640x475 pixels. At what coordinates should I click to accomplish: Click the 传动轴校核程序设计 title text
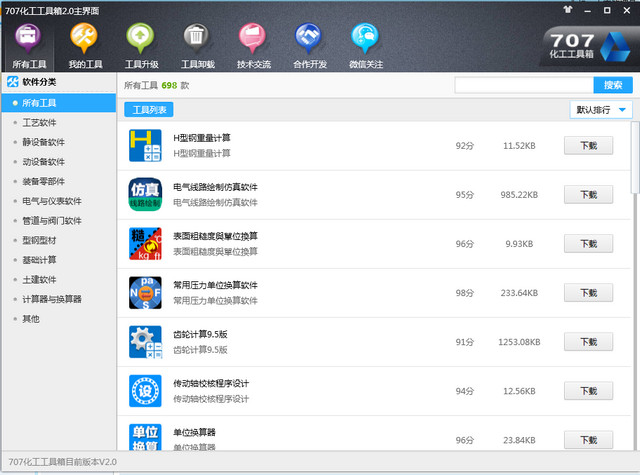[211, 383]
